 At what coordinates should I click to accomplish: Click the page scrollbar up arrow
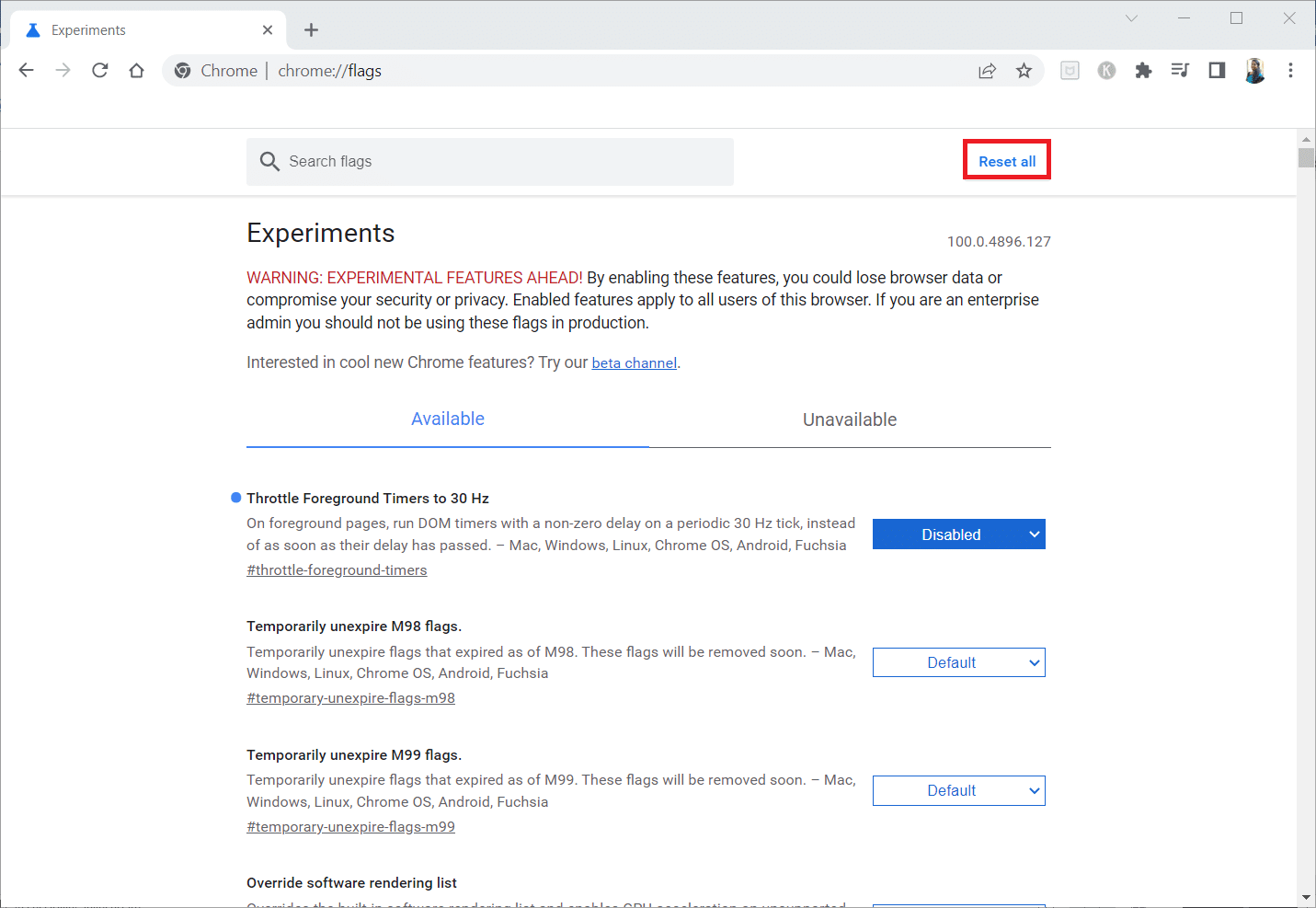click(1307, 139)
